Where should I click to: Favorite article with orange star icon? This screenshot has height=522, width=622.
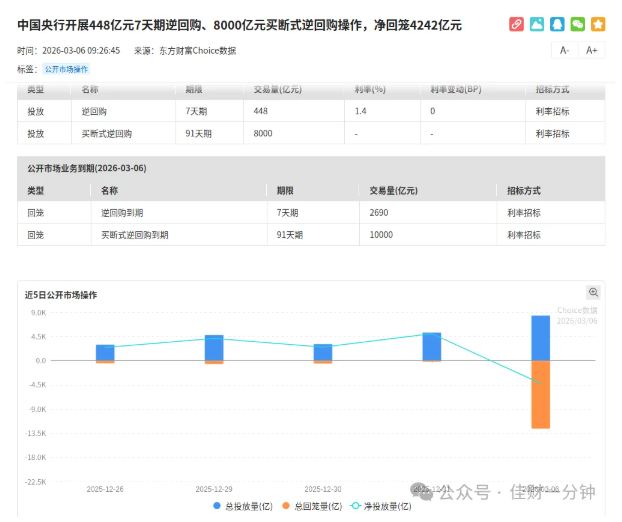[x=598, y=24]
